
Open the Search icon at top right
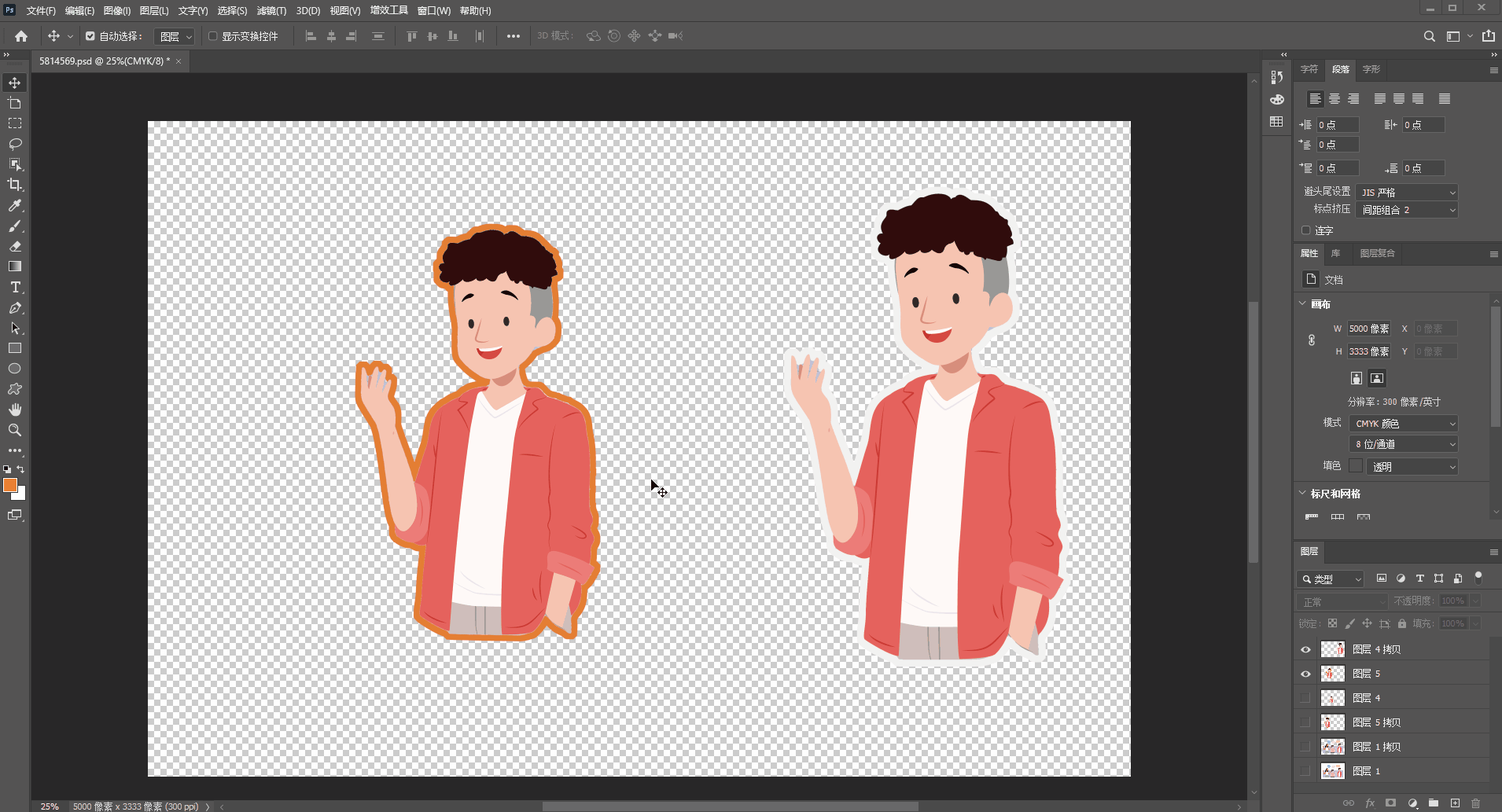(1430, 36)
